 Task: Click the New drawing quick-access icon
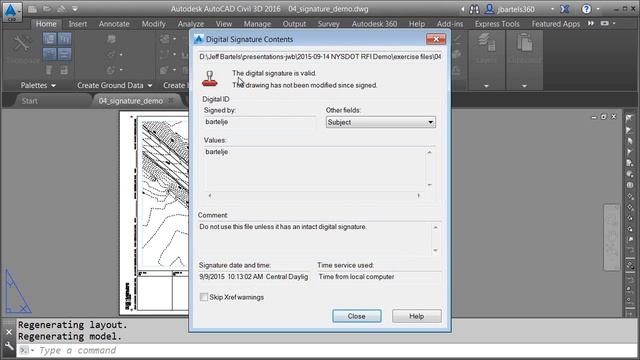[33, 9]
